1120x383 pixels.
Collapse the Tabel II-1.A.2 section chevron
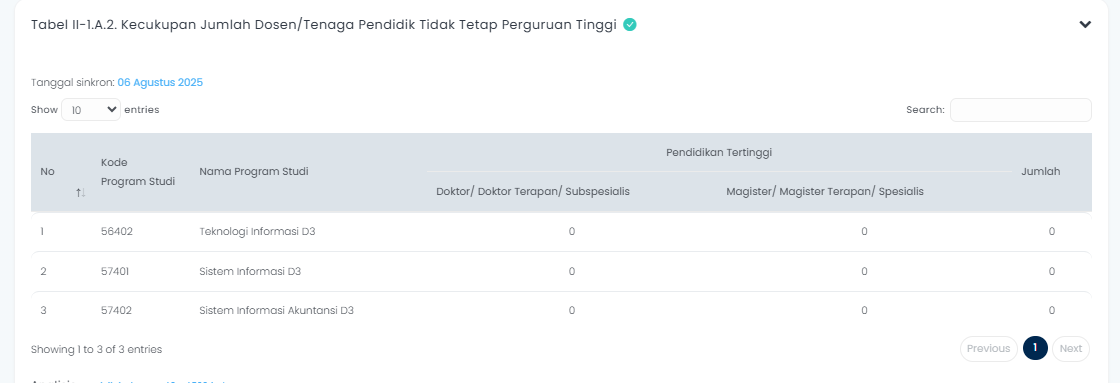1085,24
